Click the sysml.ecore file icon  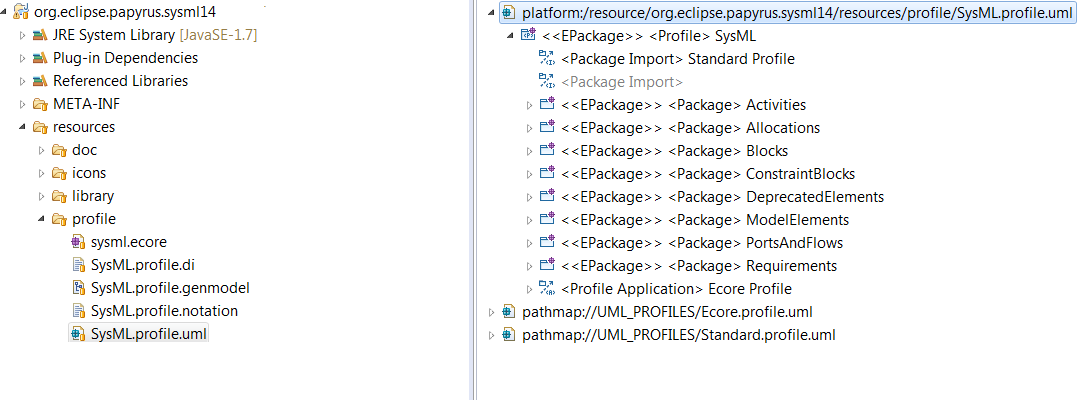[x=78, y=242]
